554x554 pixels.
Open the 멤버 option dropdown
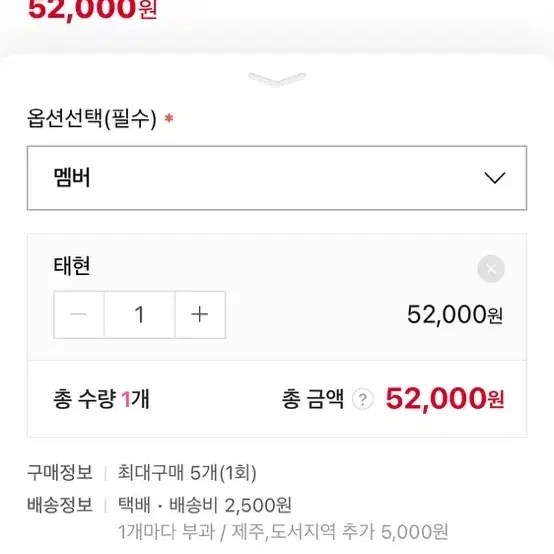point(277,178)
